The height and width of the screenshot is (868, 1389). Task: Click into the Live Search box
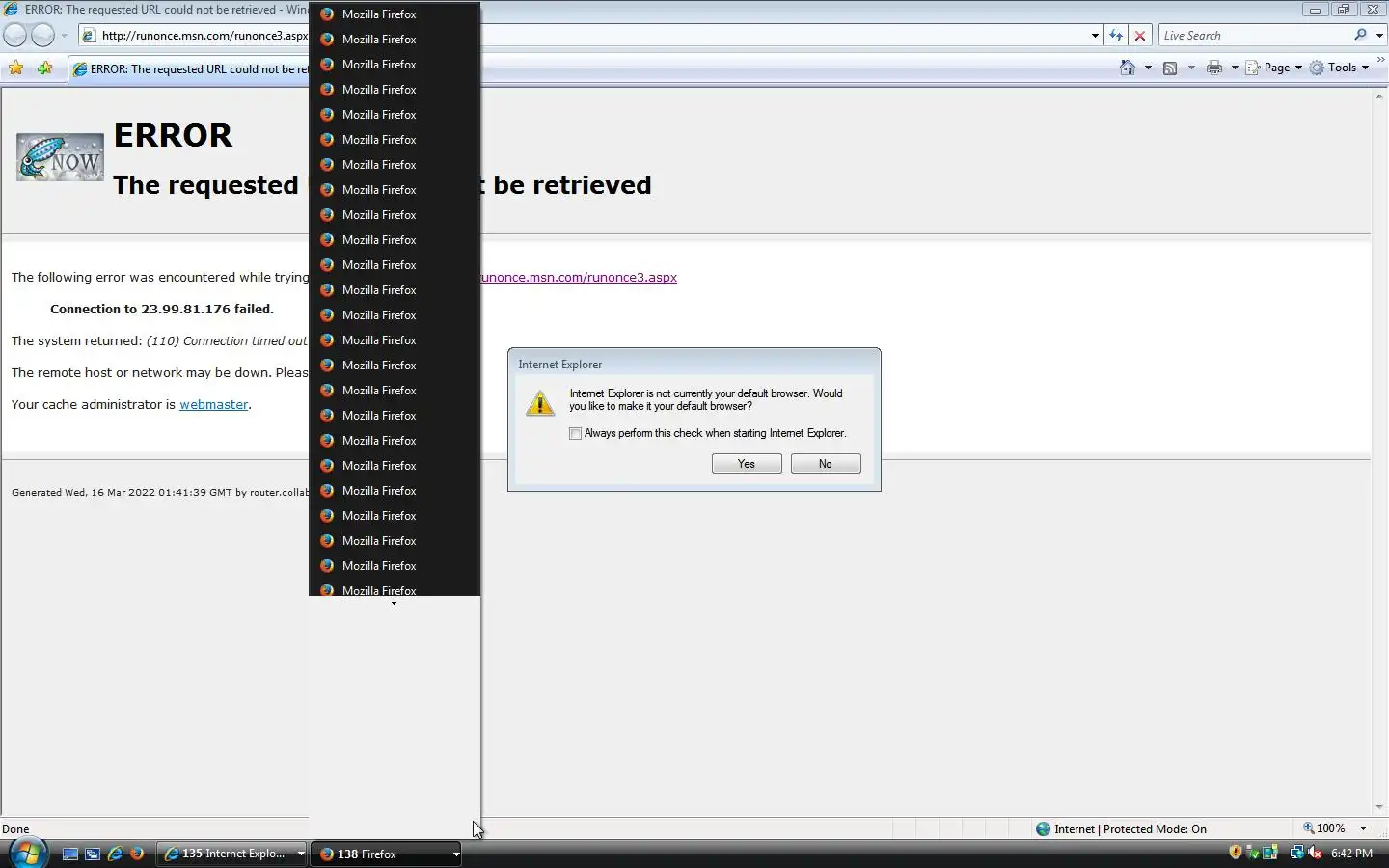click(x=1254, y=36)
